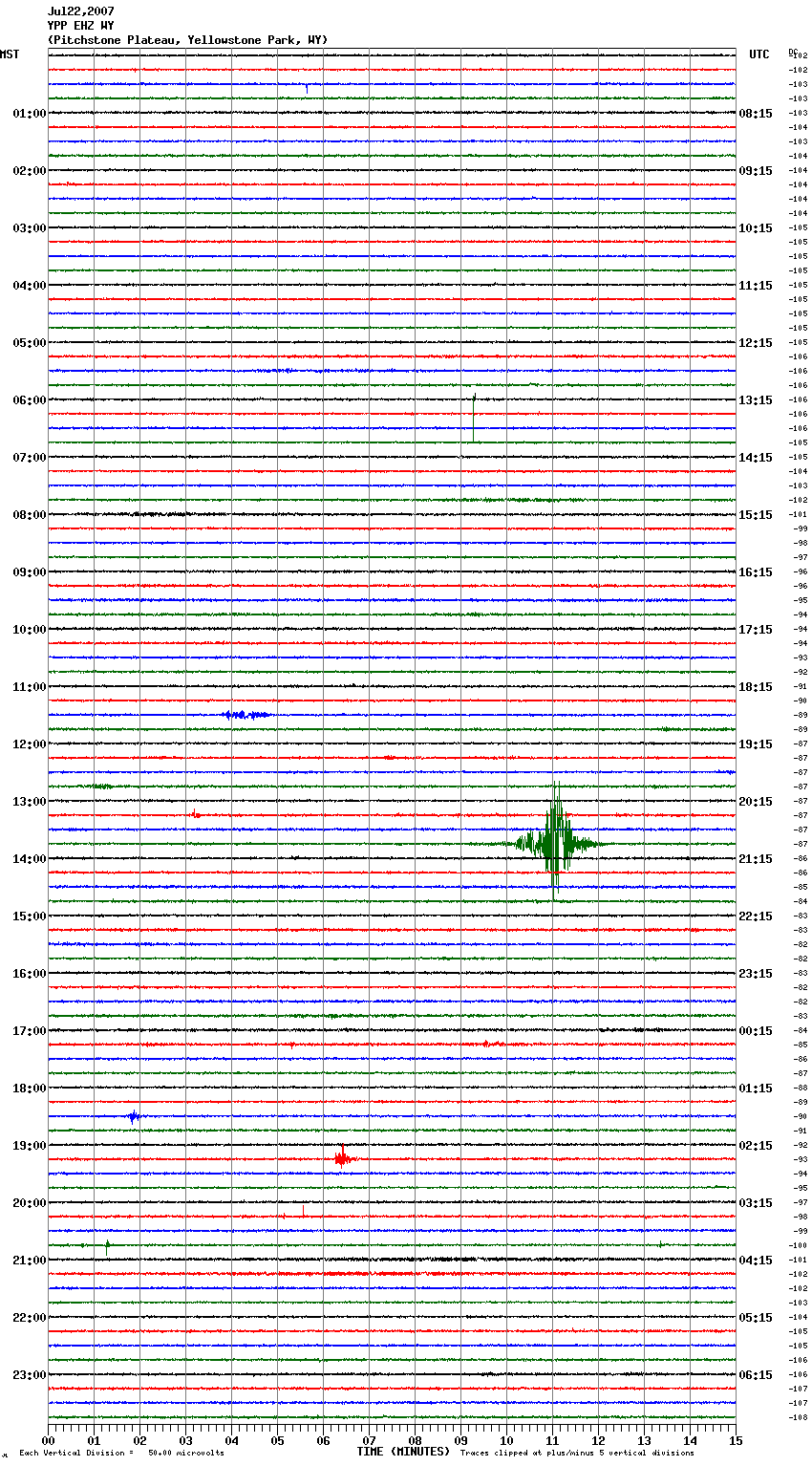
Task: Select the 18:15 UTC row label
Action: click(x=756, y=687)
